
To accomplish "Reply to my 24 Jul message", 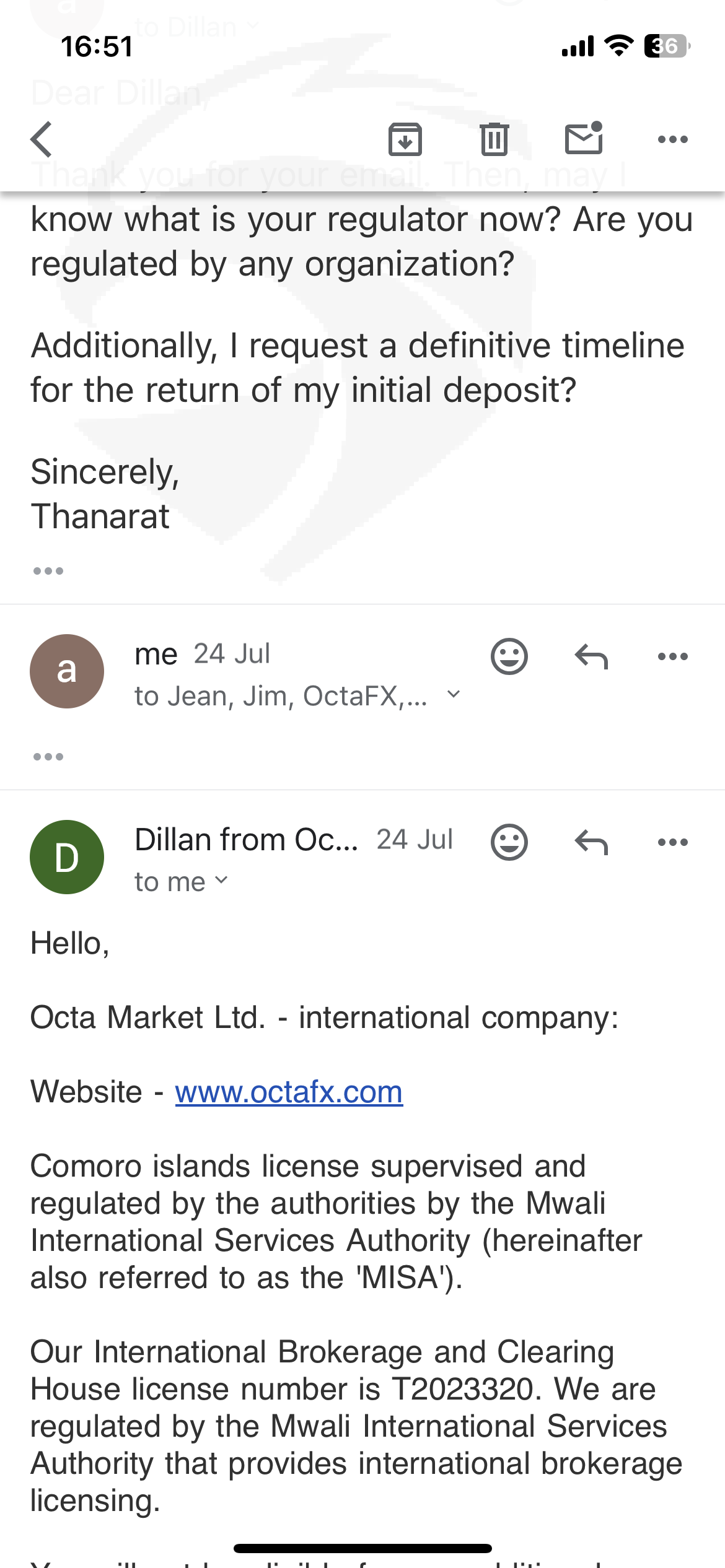I will (591, 656).
